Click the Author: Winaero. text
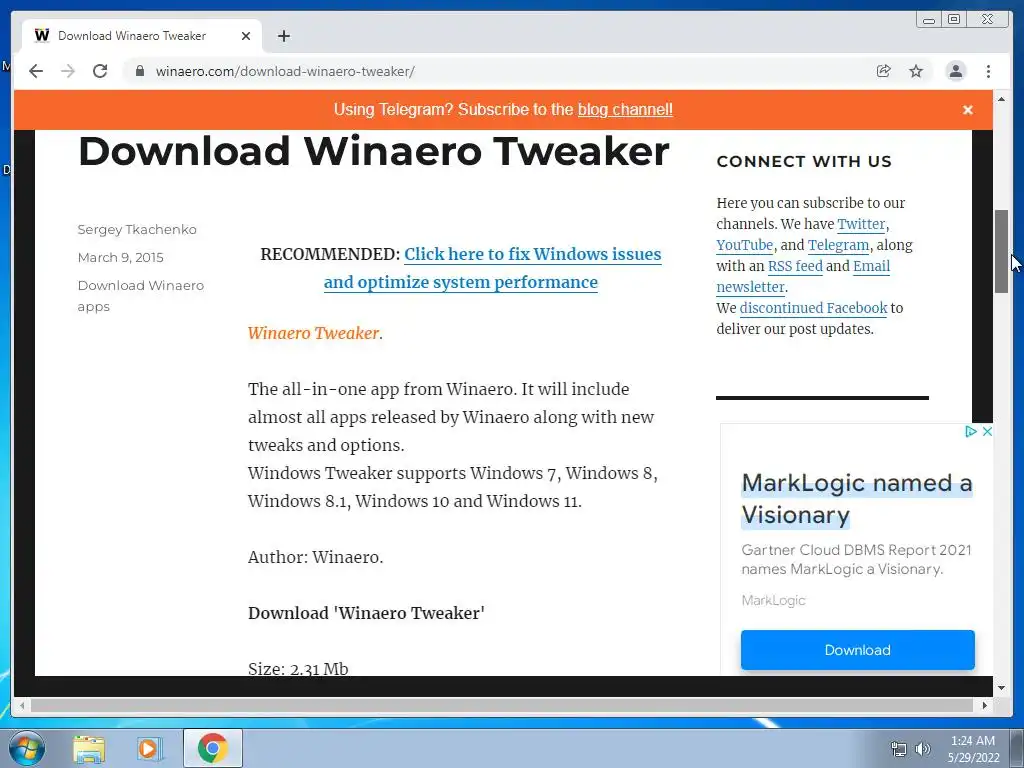 [x=315, y=557]
